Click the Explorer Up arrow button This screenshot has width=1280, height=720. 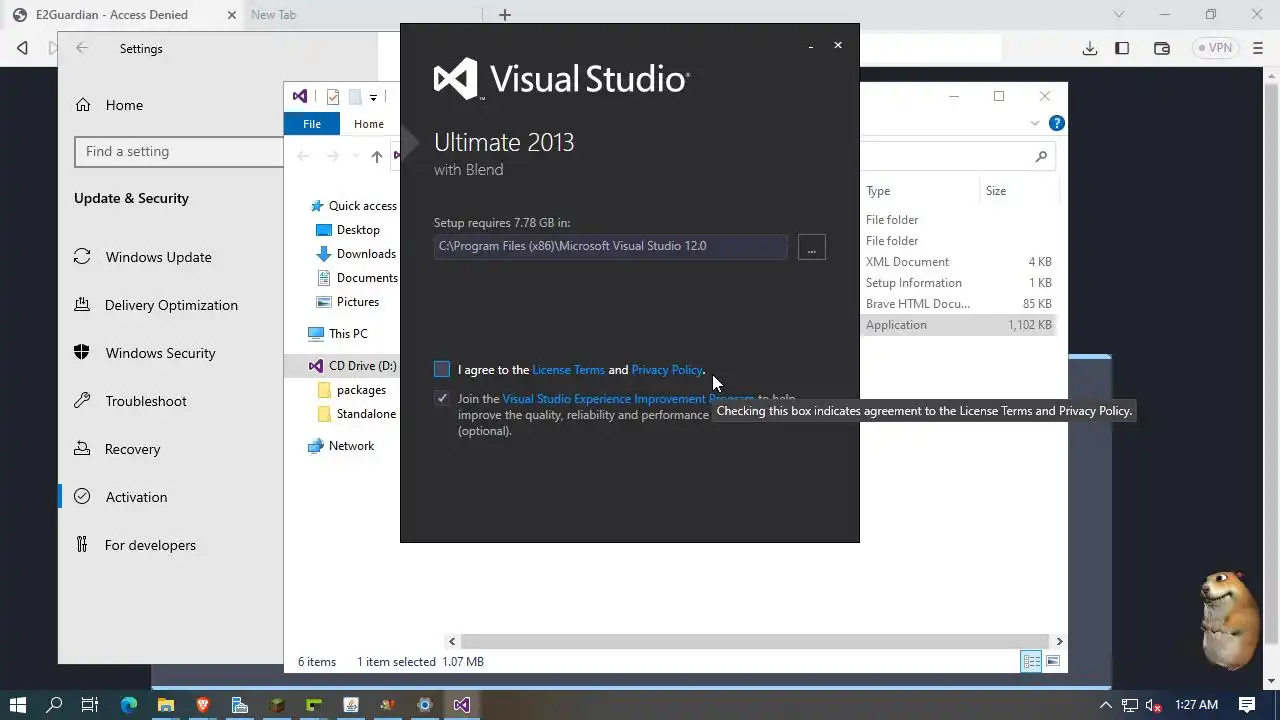[376, 156]
